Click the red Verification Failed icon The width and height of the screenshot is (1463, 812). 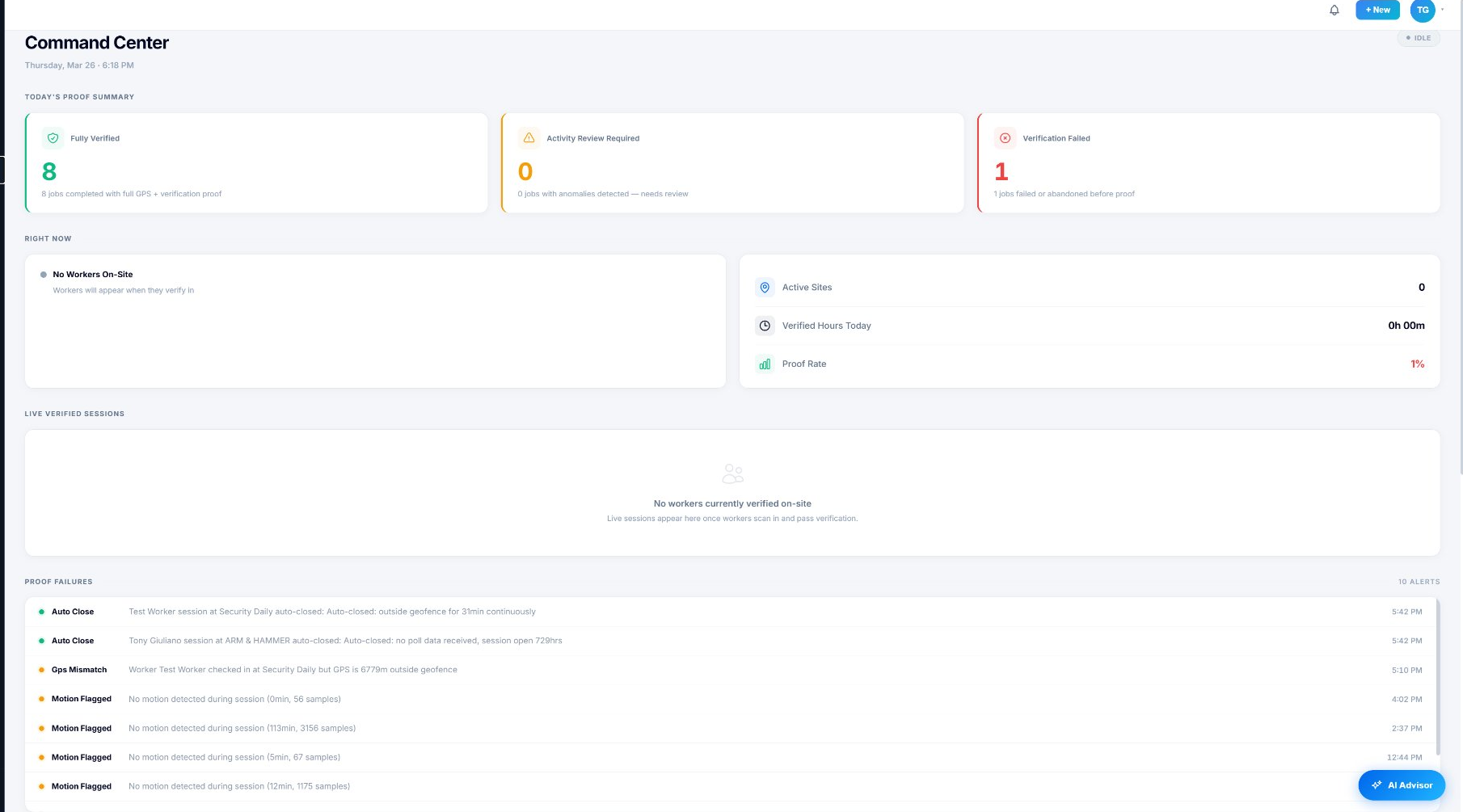pos(1005,138)
